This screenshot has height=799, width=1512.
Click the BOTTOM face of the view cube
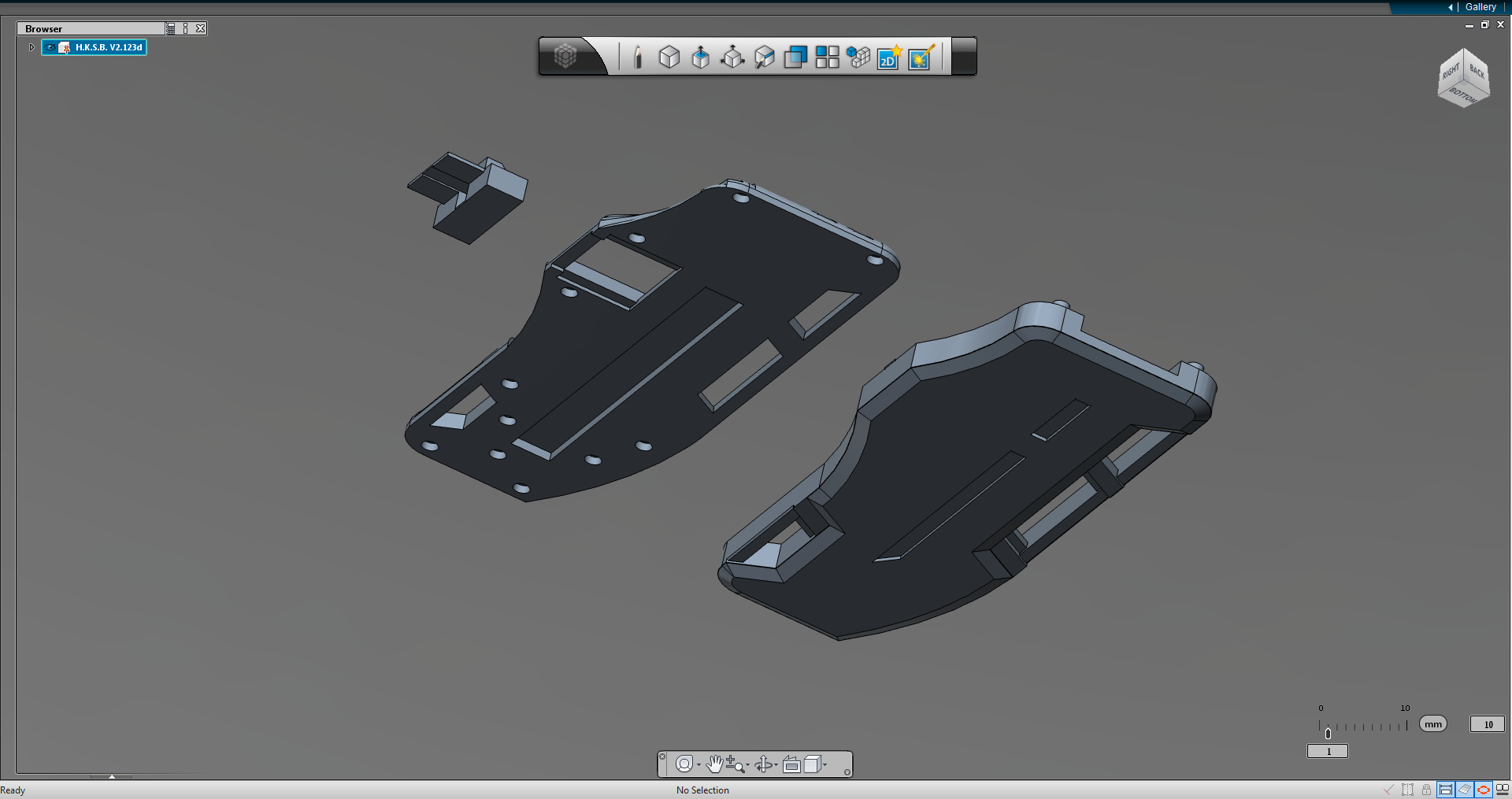coord(1463,95)
